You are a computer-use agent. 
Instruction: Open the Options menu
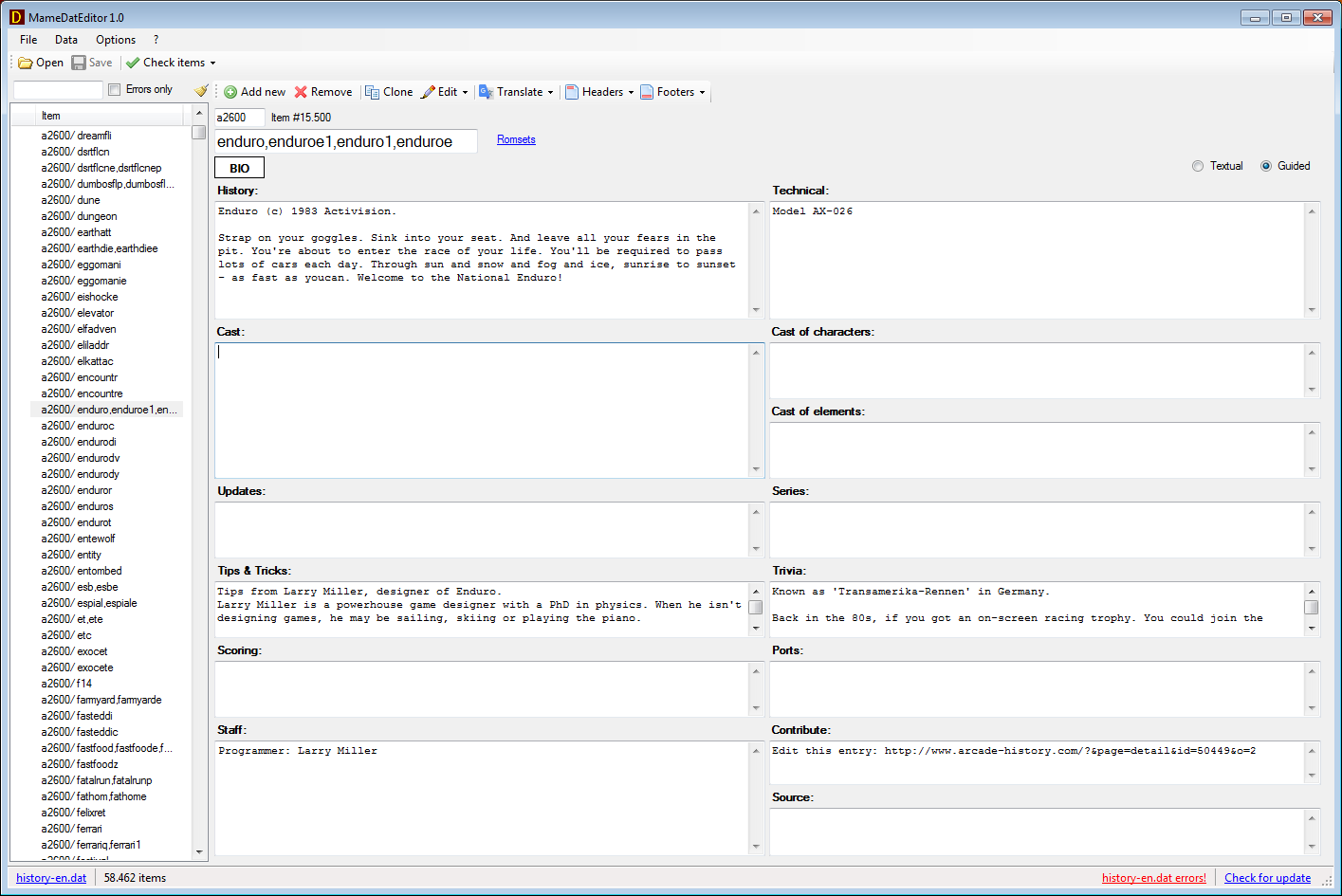116,40
